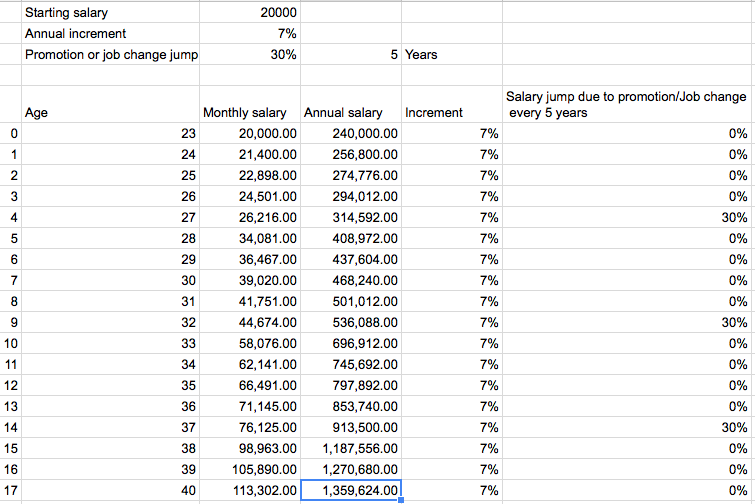Select annual salary 536,088.00
The width and height of the screenshot is (755, 504).
351,322
